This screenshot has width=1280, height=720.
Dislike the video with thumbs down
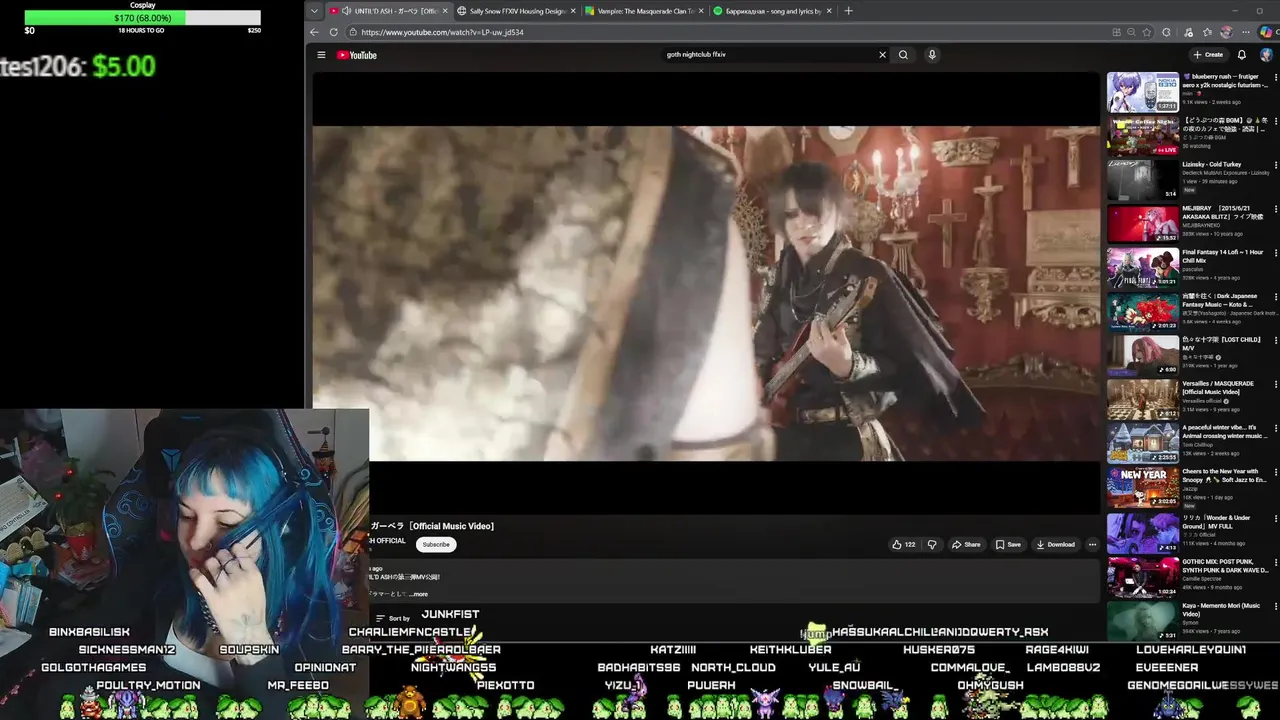932,545
